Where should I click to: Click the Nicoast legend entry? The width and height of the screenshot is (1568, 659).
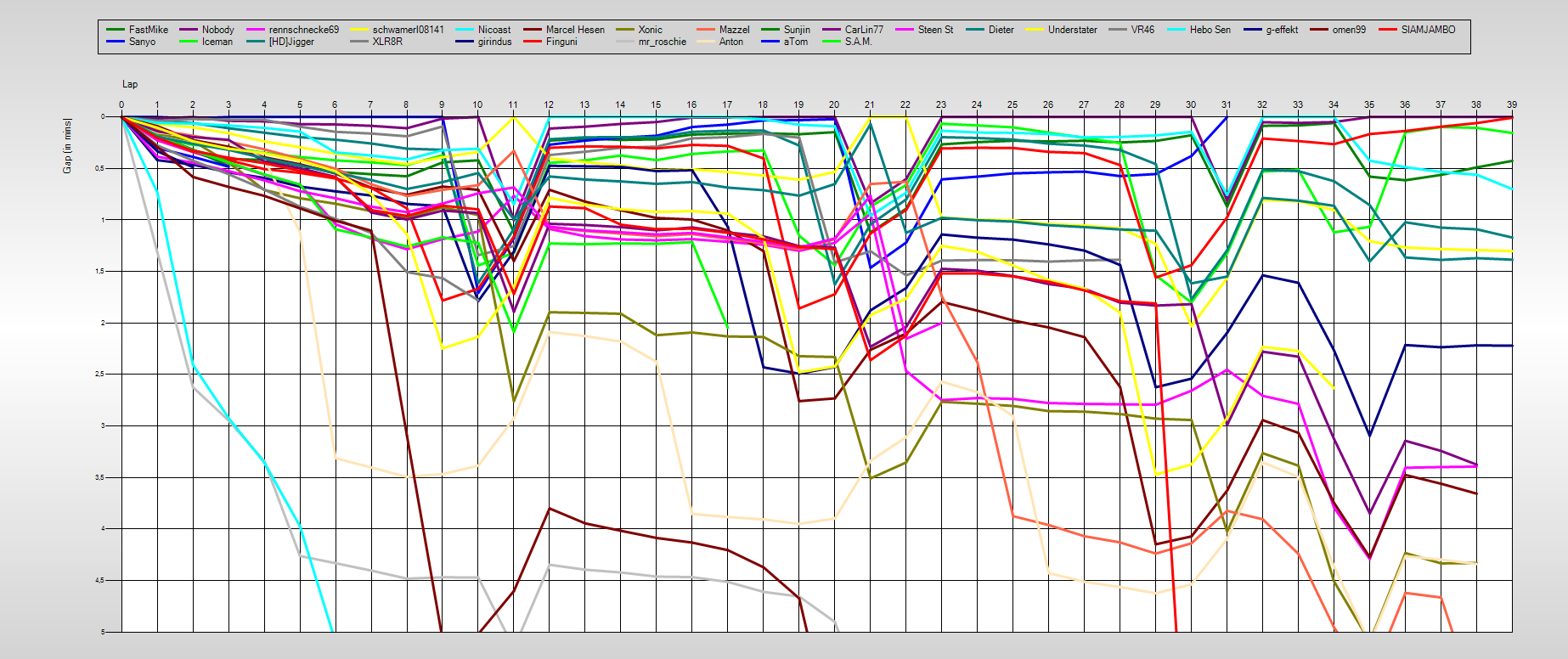click(x=494, y=30)
